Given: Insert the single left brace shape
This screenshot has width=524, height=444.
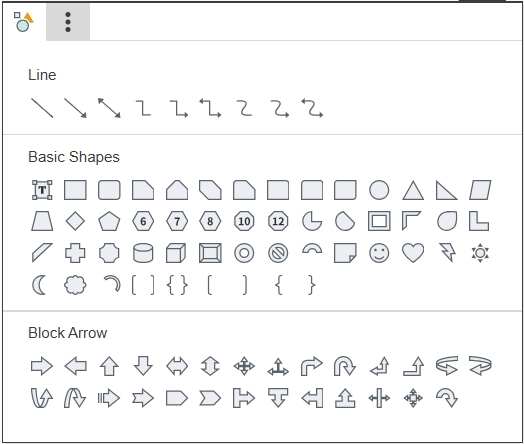Looking at the screenshot, I should [279, 285].
